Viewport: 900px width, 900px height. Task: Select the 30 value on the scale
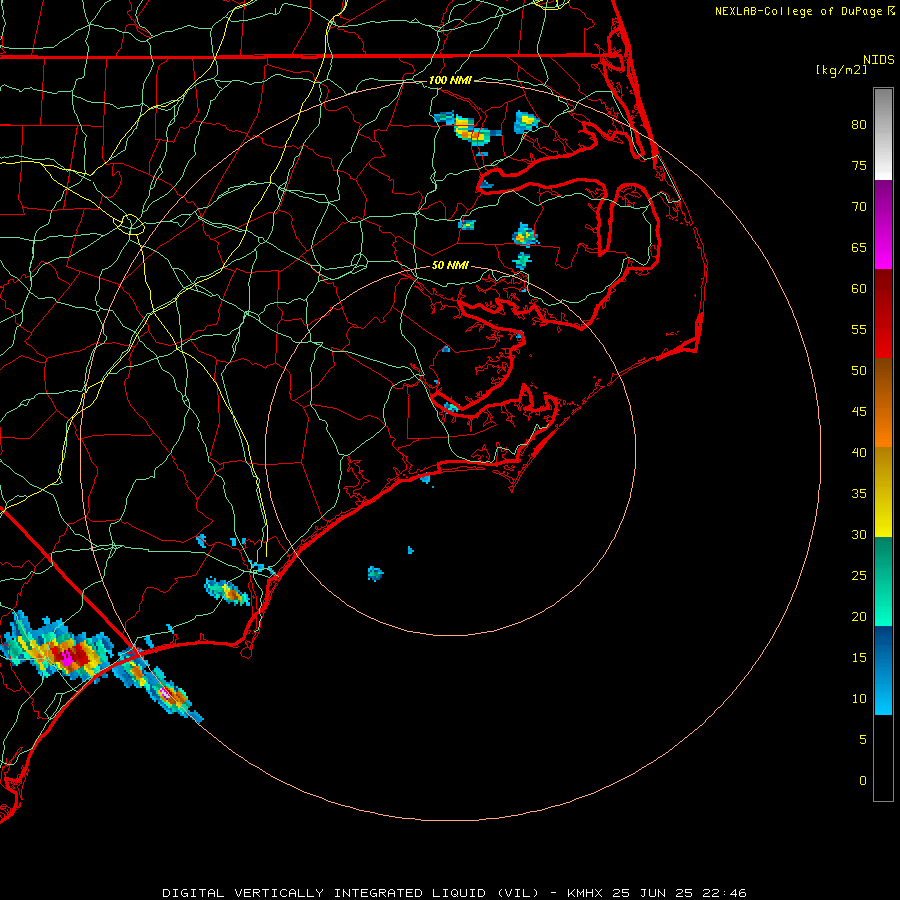coord(859,534)
